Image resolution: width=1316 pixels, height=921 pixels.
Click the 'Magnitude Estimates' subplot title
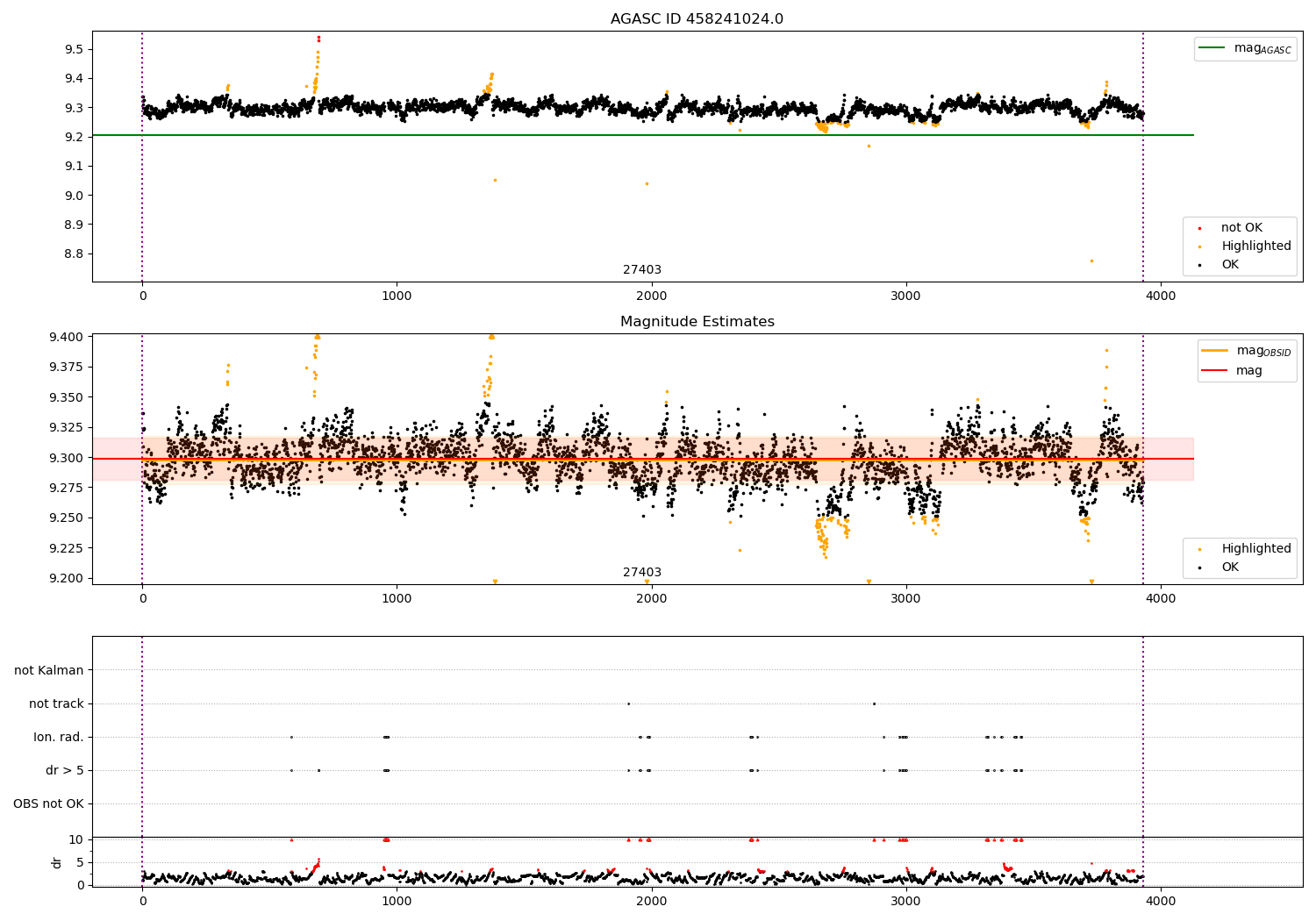click(x=697, y=322)
